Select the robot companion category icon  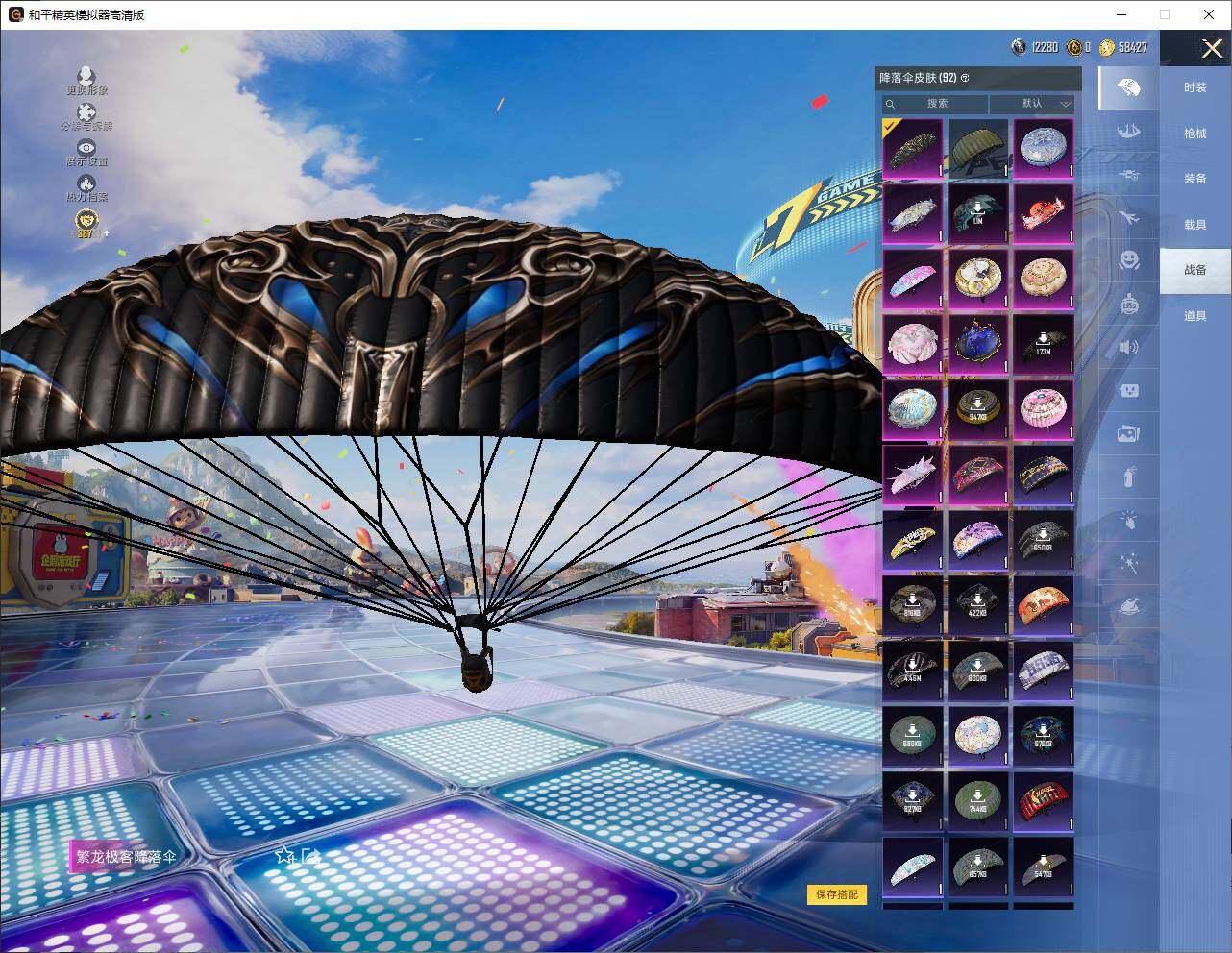point(1128,305)
